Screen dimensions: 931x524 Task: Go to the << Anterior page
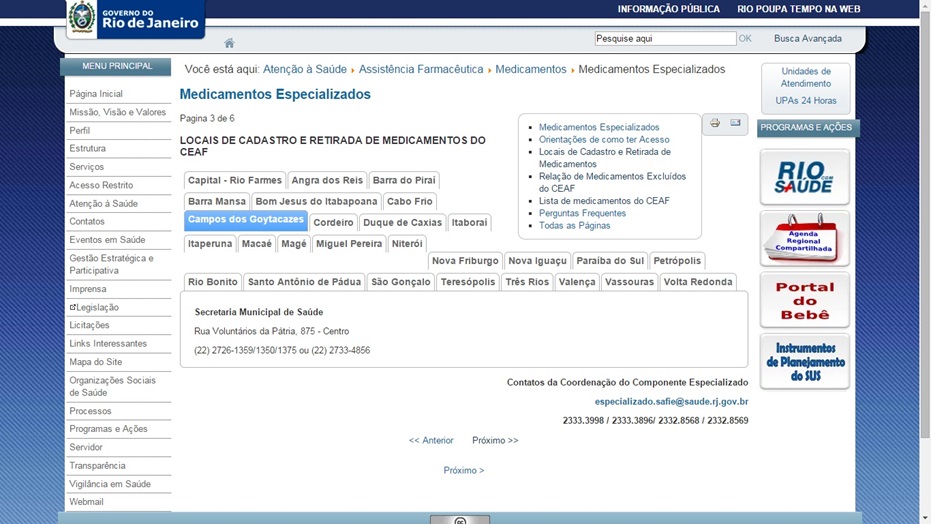[x=431, y=440]
